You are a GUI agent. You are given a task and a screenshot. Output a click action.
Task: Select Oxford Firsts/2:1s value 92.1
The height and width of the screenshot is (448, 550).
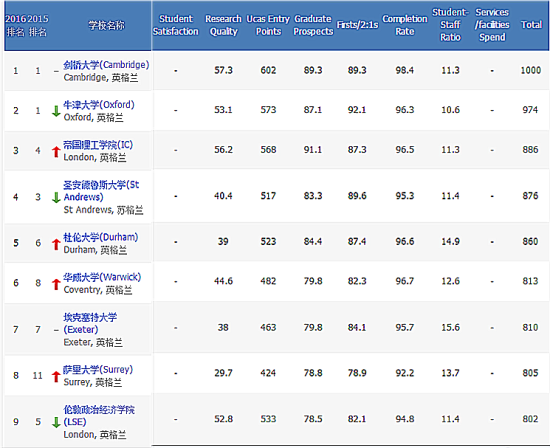(x=357, y=110)
